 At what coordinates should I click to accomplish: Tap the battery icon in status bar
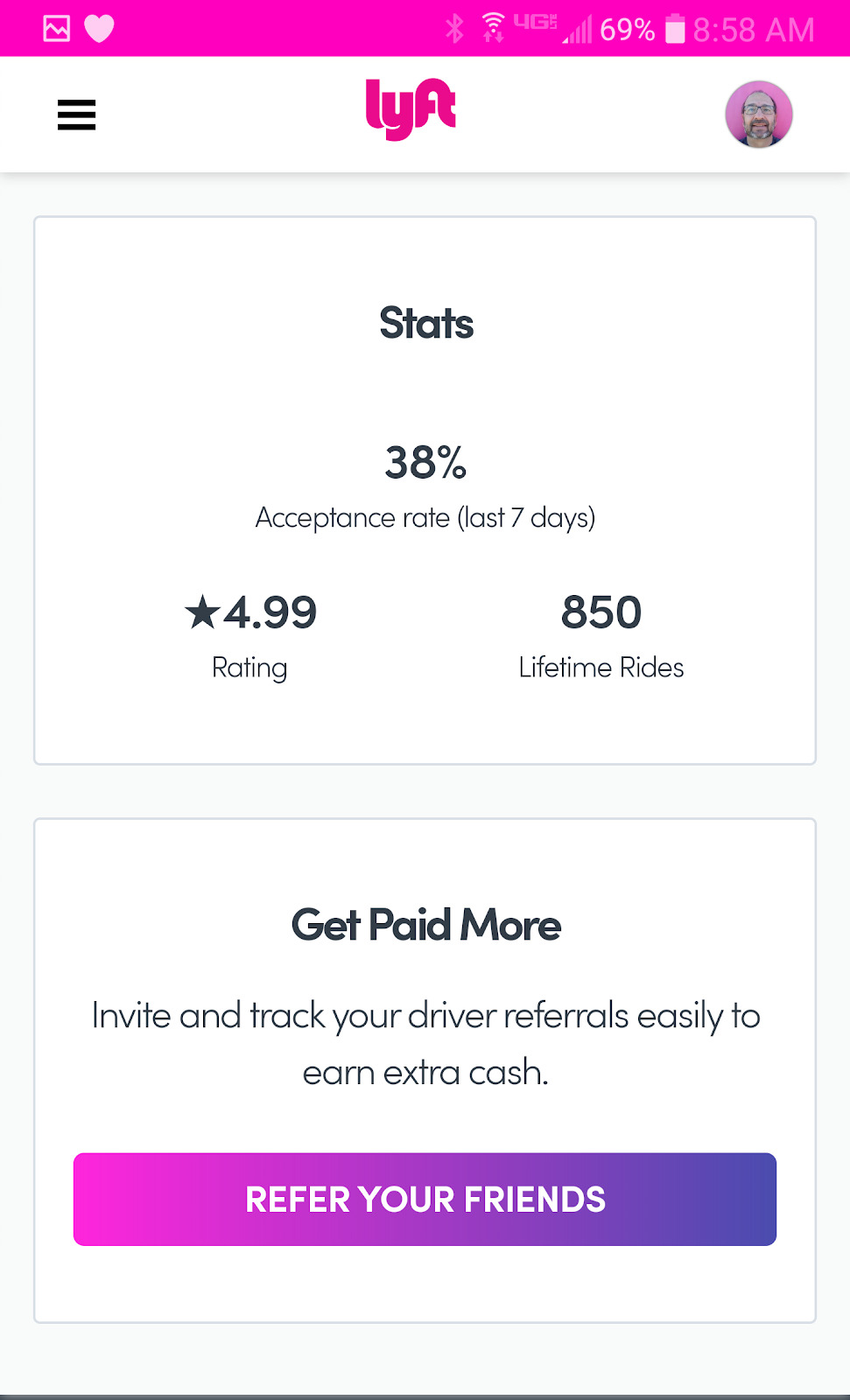pos(674,29)
